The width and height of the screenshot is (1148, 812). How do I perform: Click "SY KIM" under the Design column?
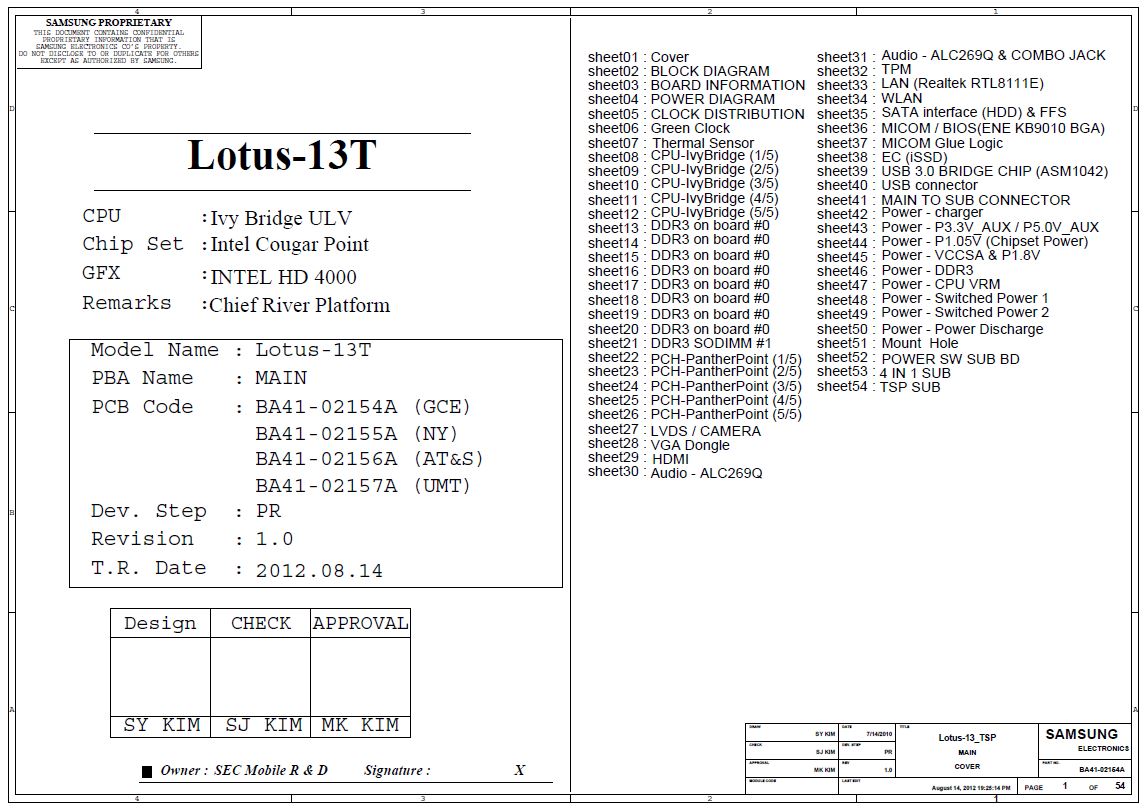tap(162, 725)
